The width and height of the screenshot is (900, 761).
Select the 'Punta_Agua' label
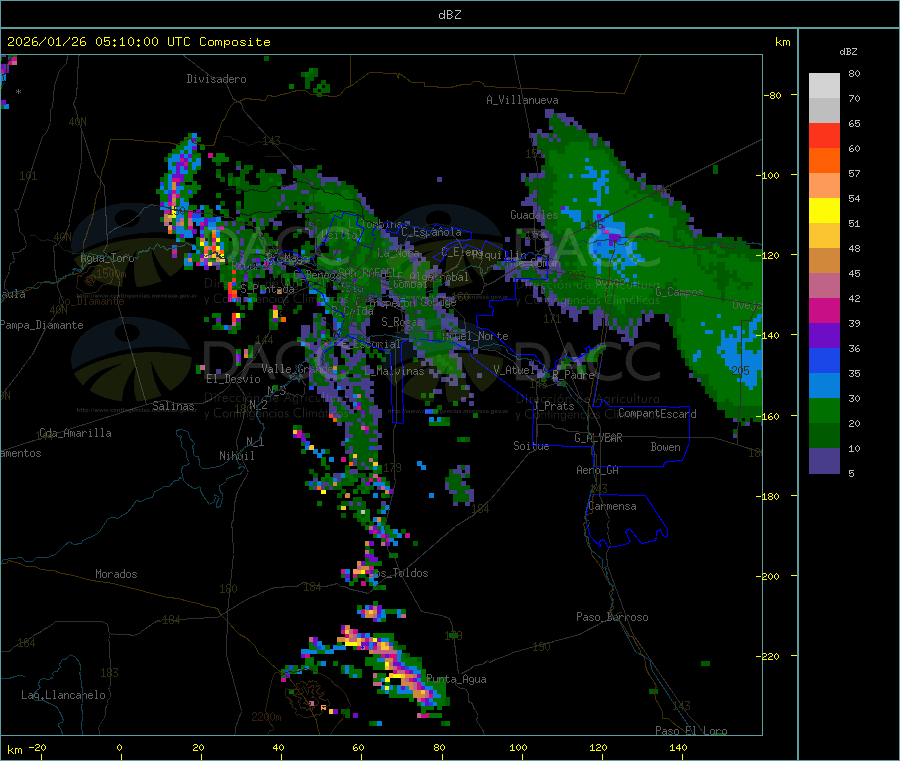[456, 679]
